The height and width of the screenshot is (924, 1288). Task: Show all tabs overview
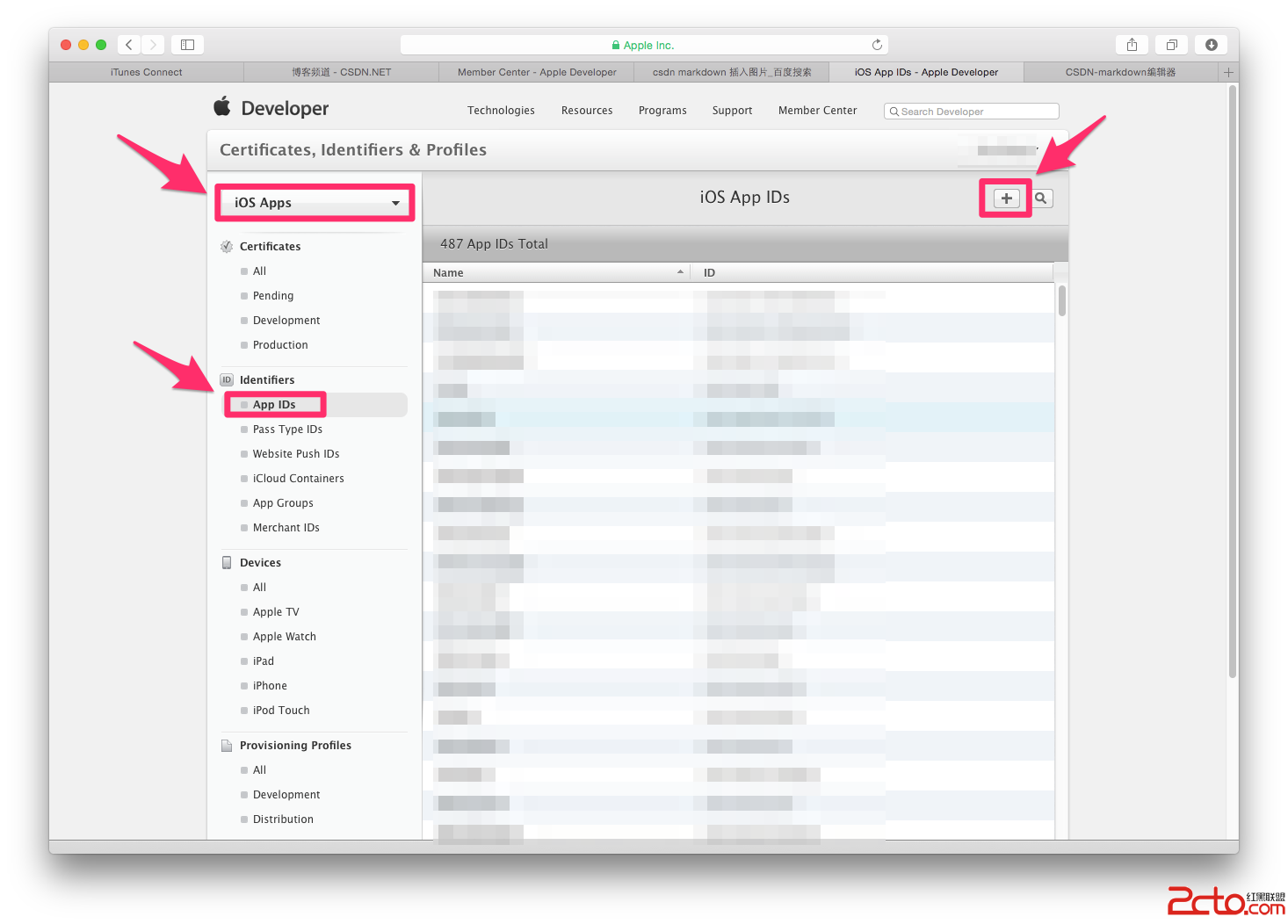pyautogui.click(x=1171, y=45)
